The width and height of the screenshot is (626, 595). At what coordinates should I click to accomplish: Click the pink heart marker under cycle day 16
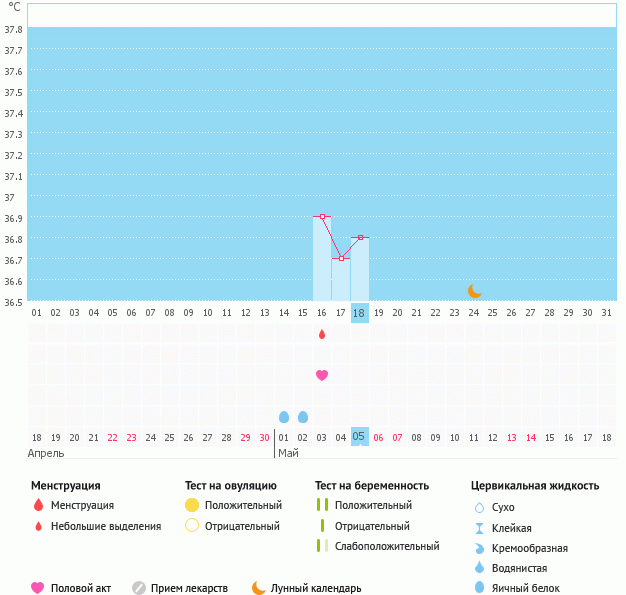coord(322,375)
